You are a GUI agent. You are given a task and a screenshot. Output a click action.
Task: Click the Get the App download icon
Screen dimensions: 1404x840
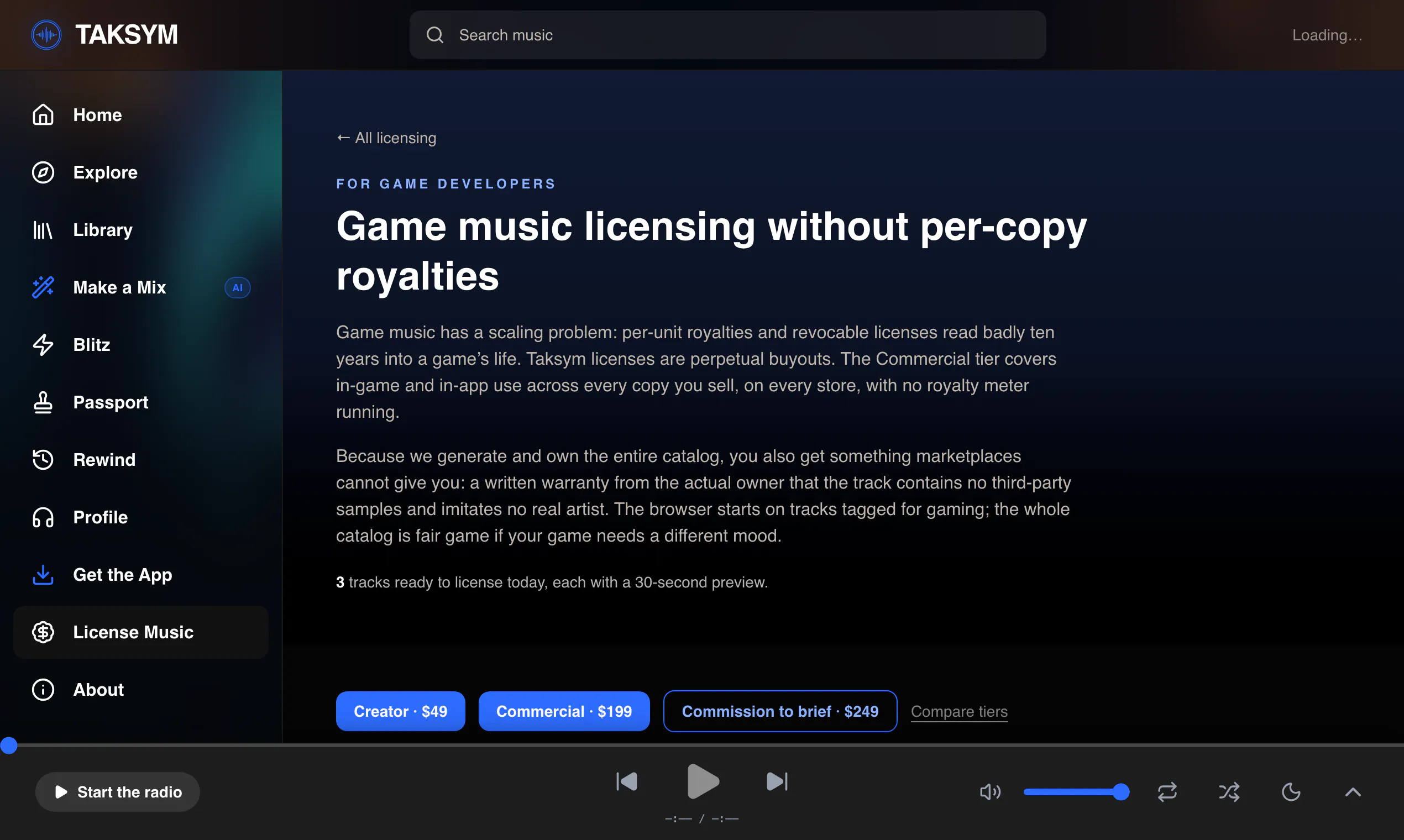43,575
